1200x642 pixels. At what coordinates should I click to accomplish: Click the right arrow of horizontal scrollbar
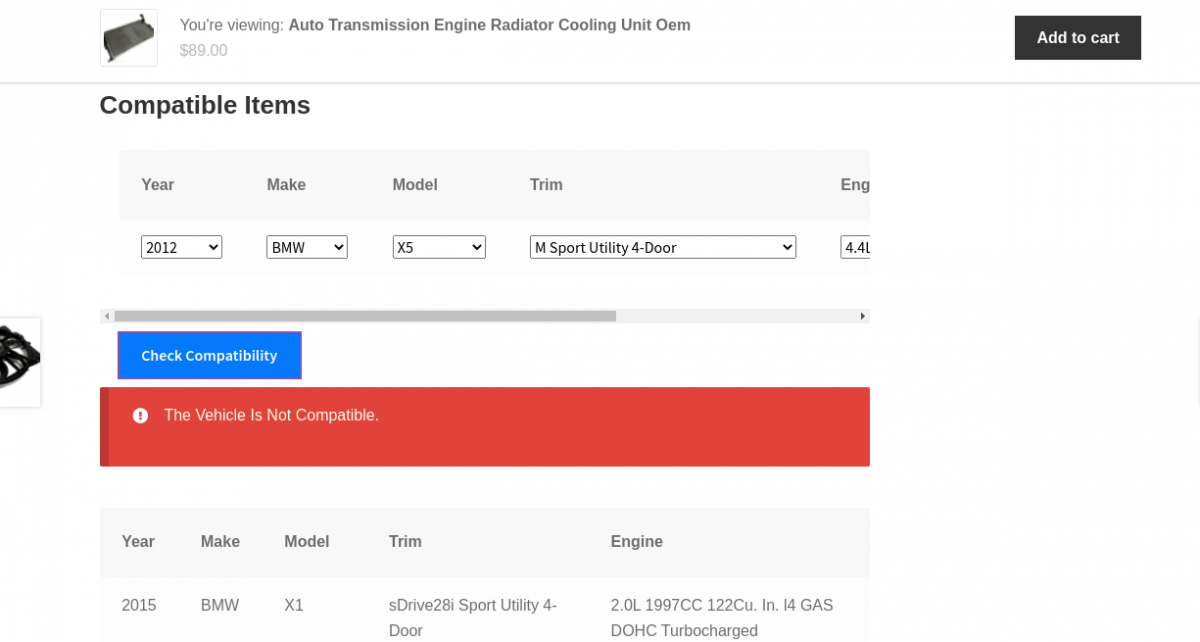(863, 316)
